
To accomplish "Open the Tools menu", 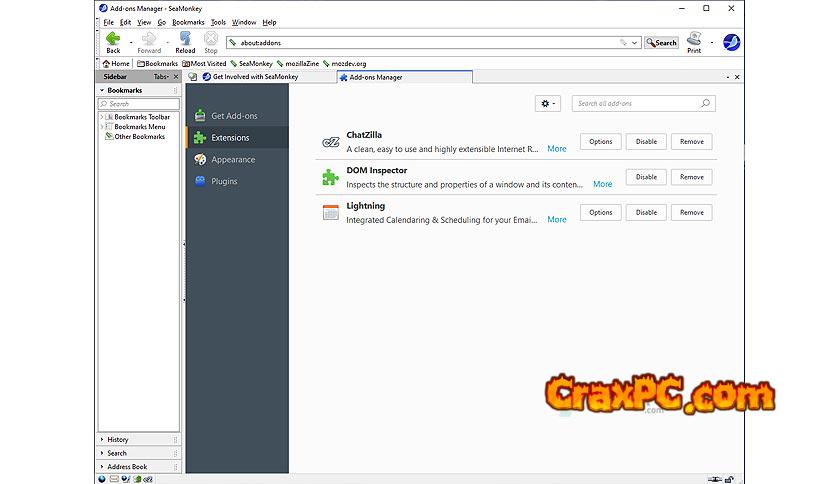I will point(218,22).
